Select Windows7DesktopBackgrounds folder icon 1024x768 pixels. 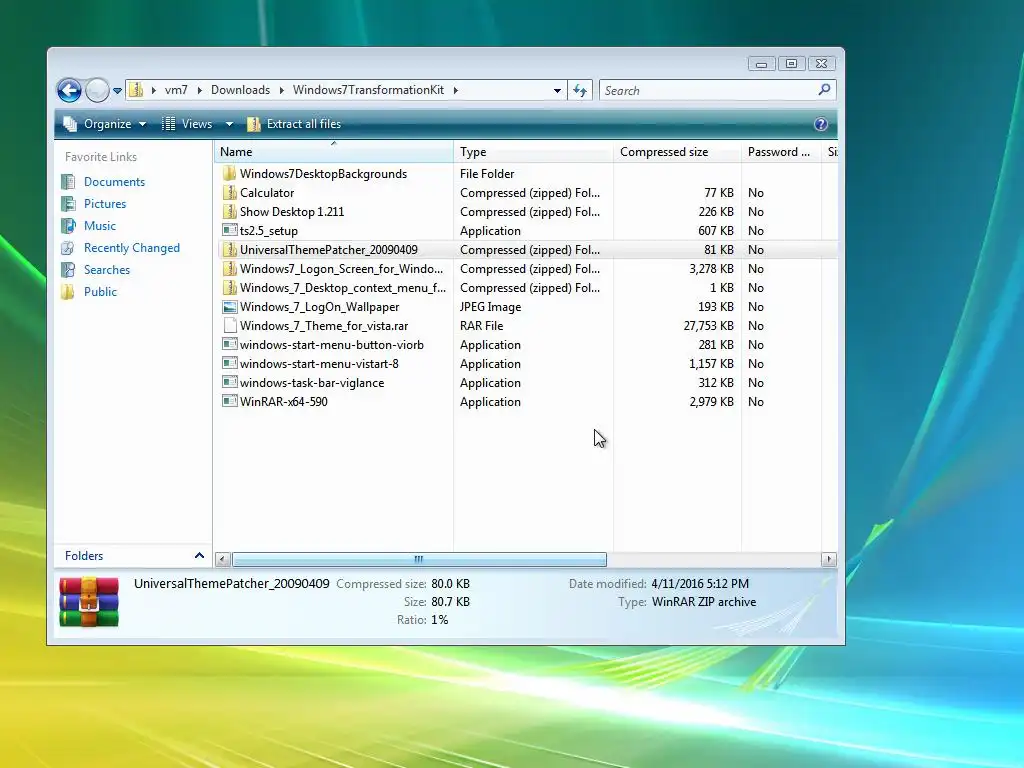229,174
